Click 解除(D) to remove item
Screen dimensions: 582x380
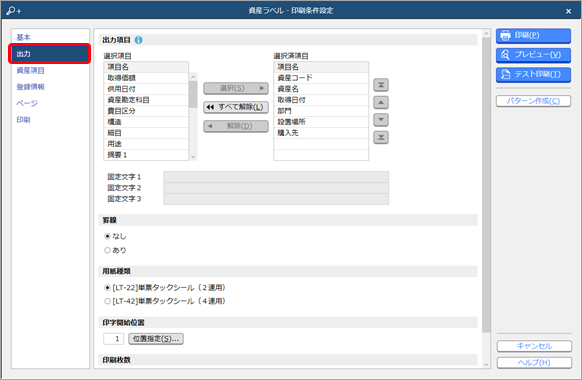(x=236, y=126)
